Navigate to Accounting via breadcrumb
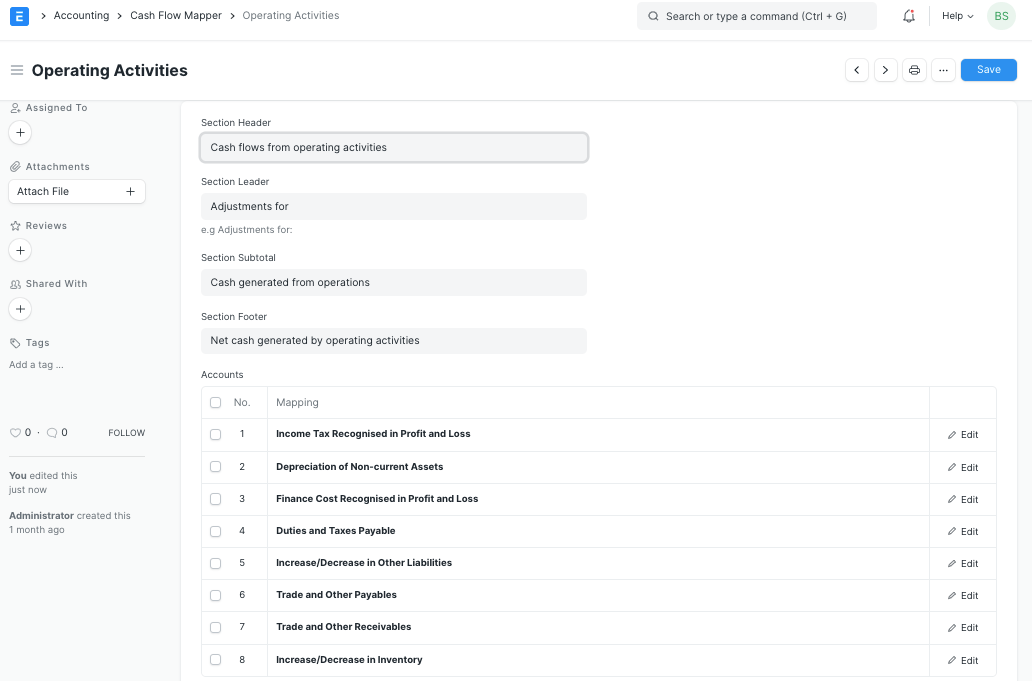 [81, 16]
